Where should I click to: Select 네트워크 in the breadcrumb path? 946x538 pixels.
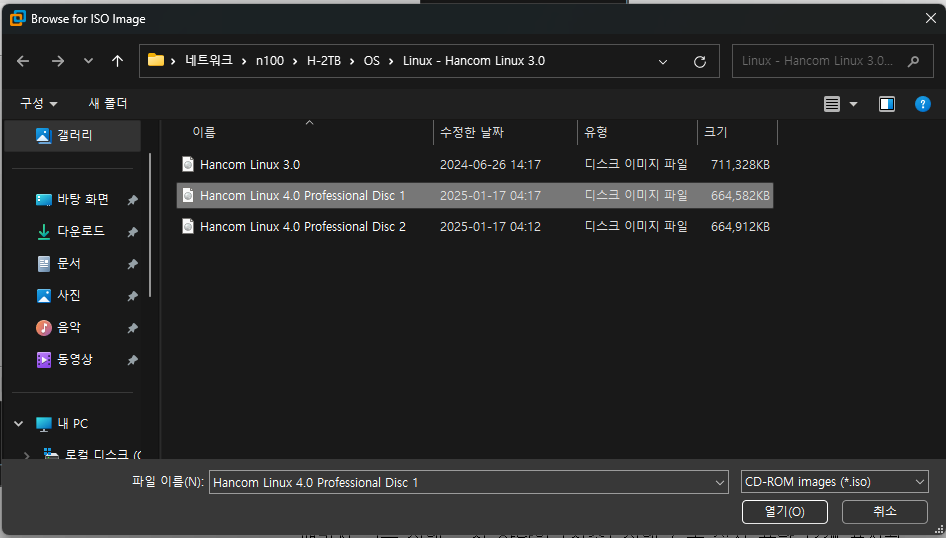(209, 60)
